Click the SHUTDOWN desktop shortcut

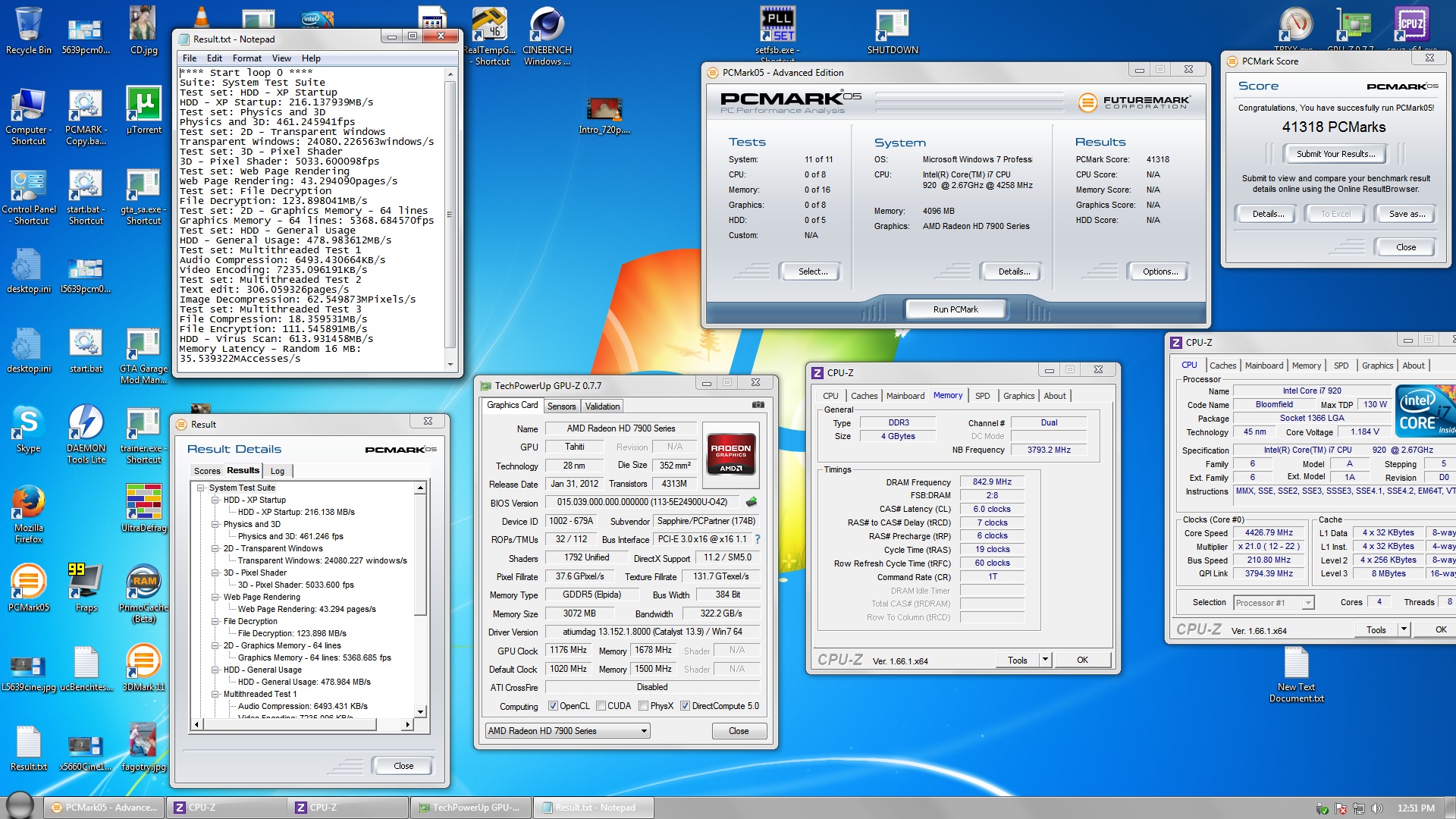pyautogui.click(x=893, y=32)
